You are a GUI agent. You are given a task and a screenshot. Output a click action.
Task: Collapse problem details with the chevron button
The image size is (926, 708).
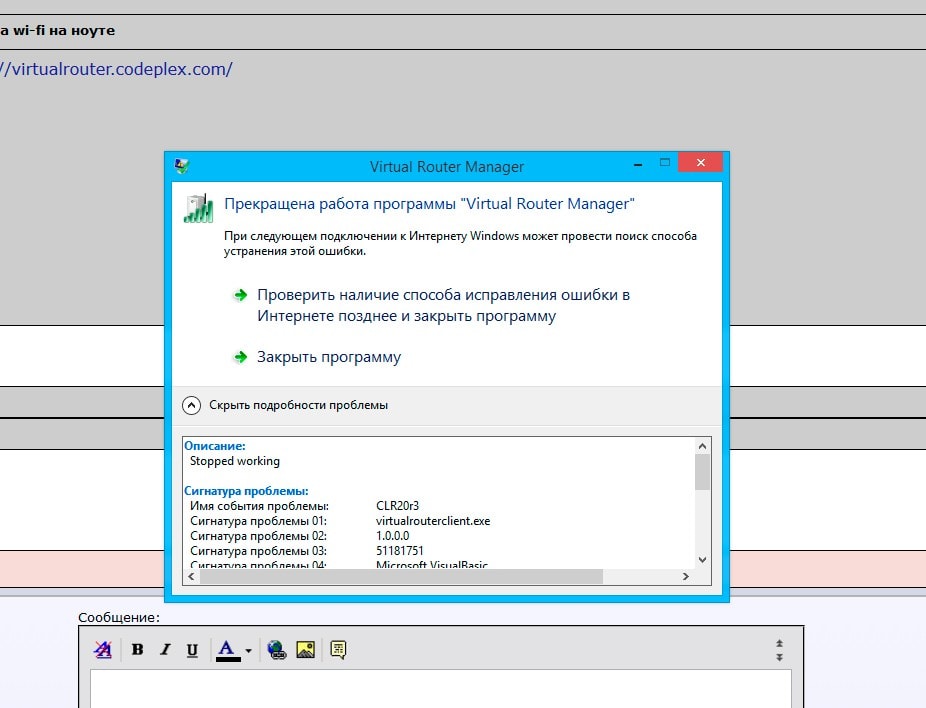click(191, 405)
